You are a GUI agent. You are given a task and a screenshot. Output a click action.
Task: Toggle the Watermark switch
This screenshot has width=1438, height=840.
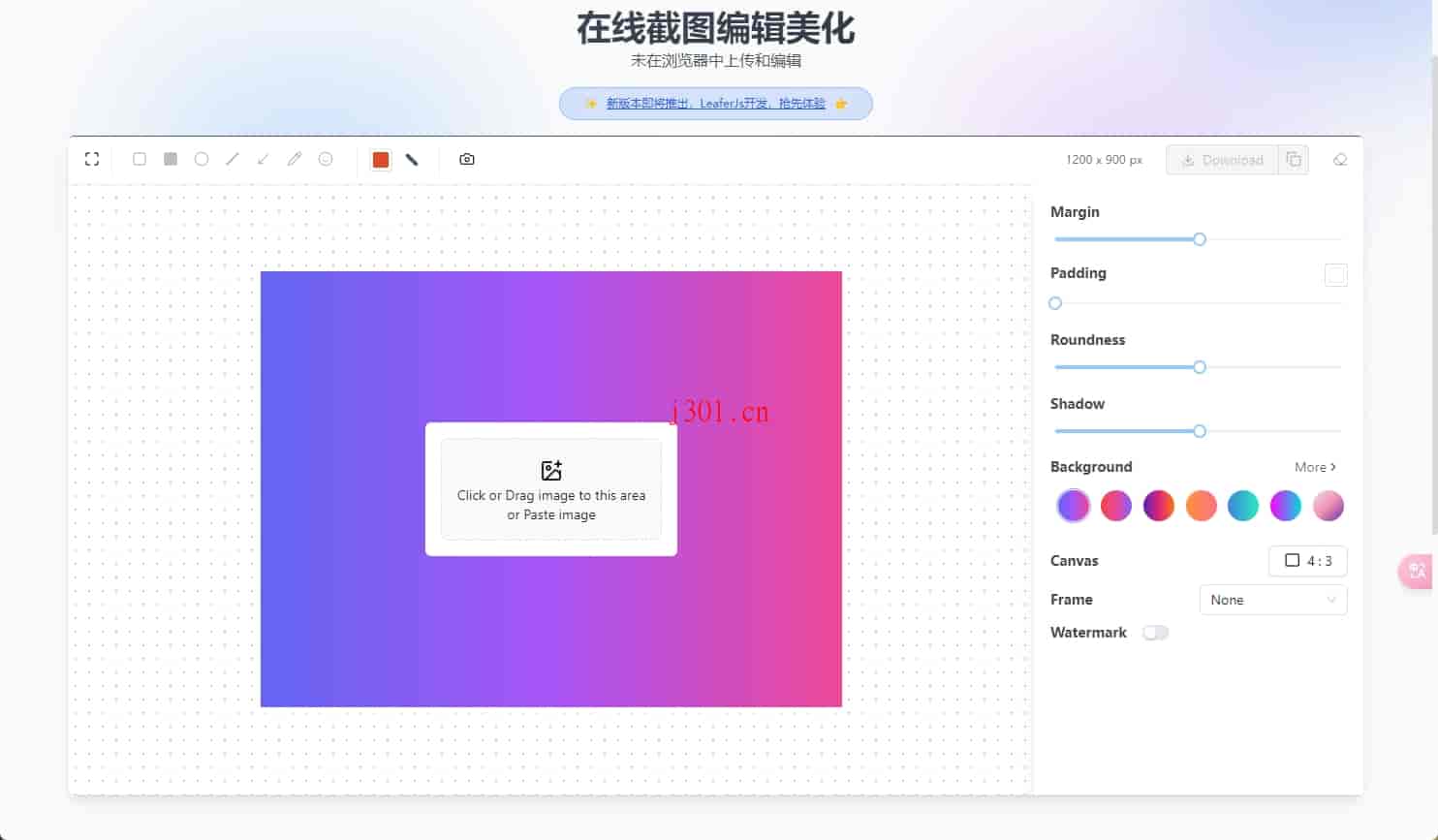point(1155,633)
